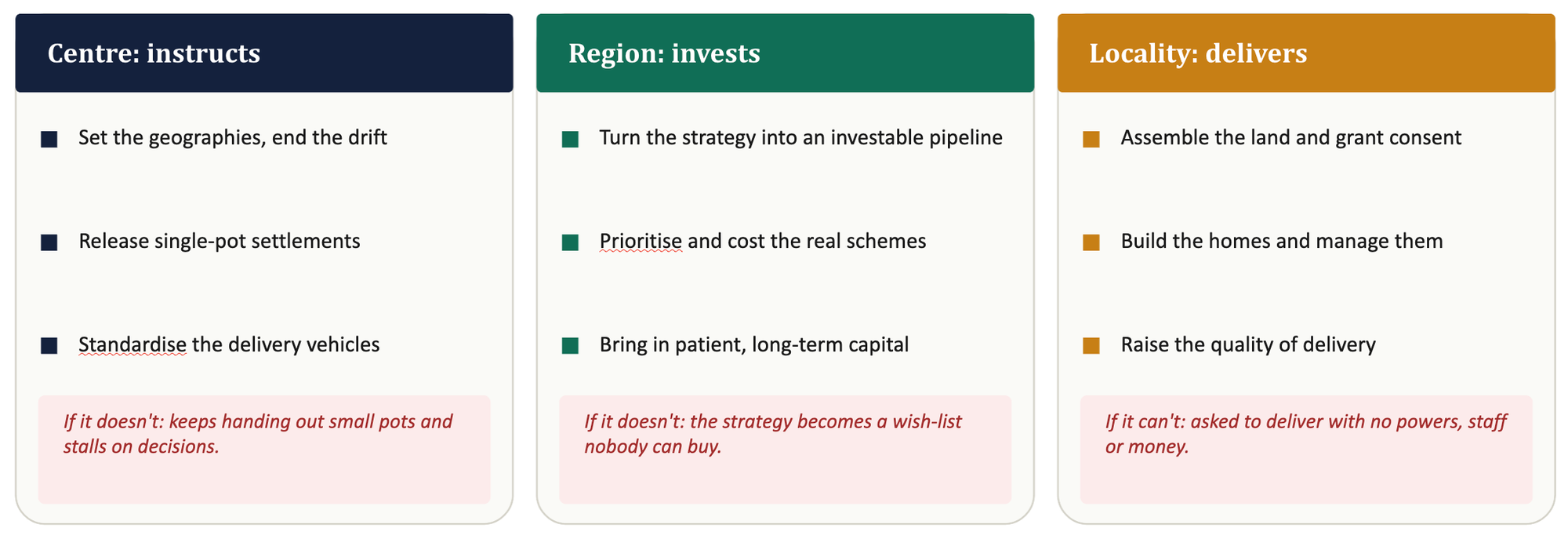This screenshot has width=1568, height=539.
Task: Click the text Bring in patient, long-term capital
Action: click(754, 344)
